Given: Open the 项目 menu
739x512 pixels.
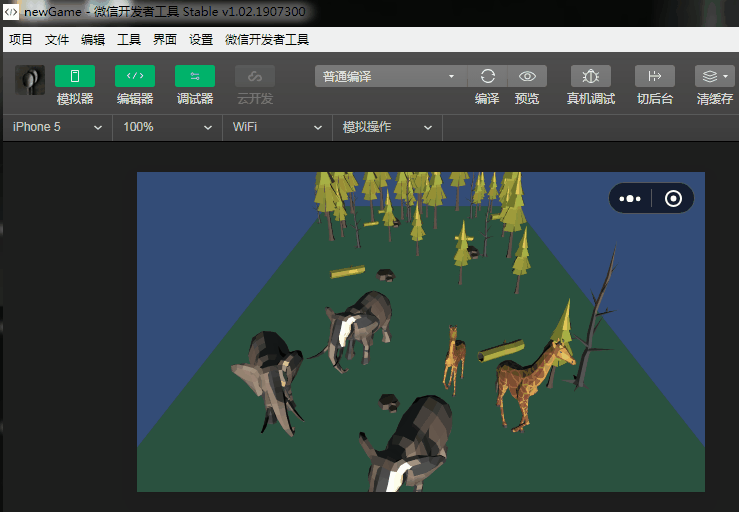Looking at the screenshot, I should point(21,40).
